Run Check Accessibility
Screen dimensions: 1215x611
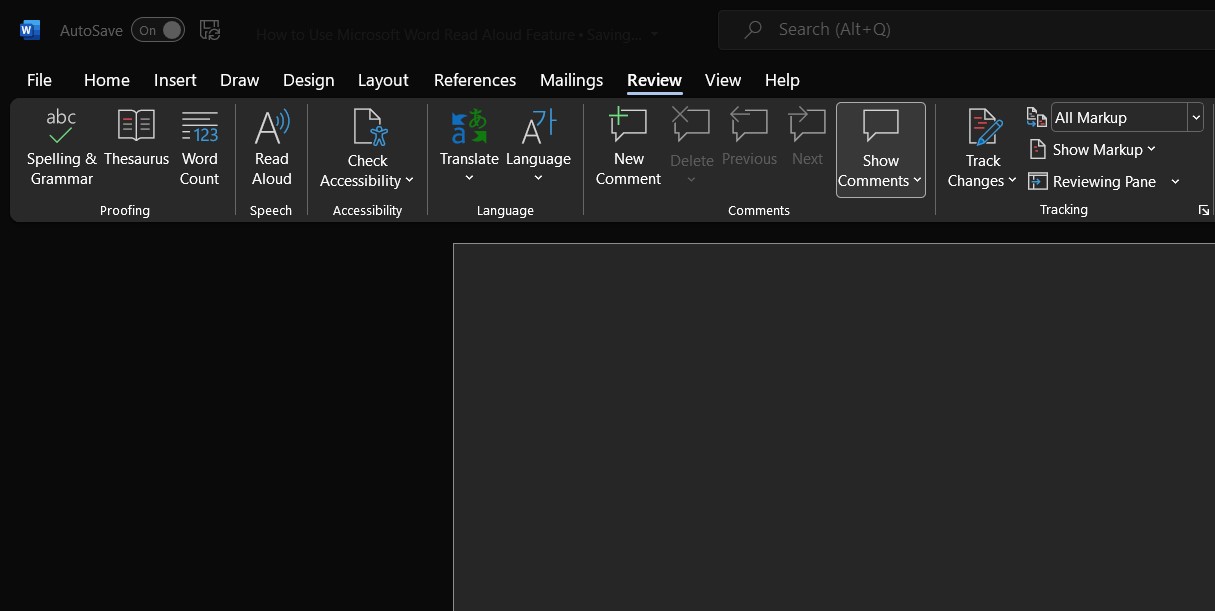(x=367, y=147)
